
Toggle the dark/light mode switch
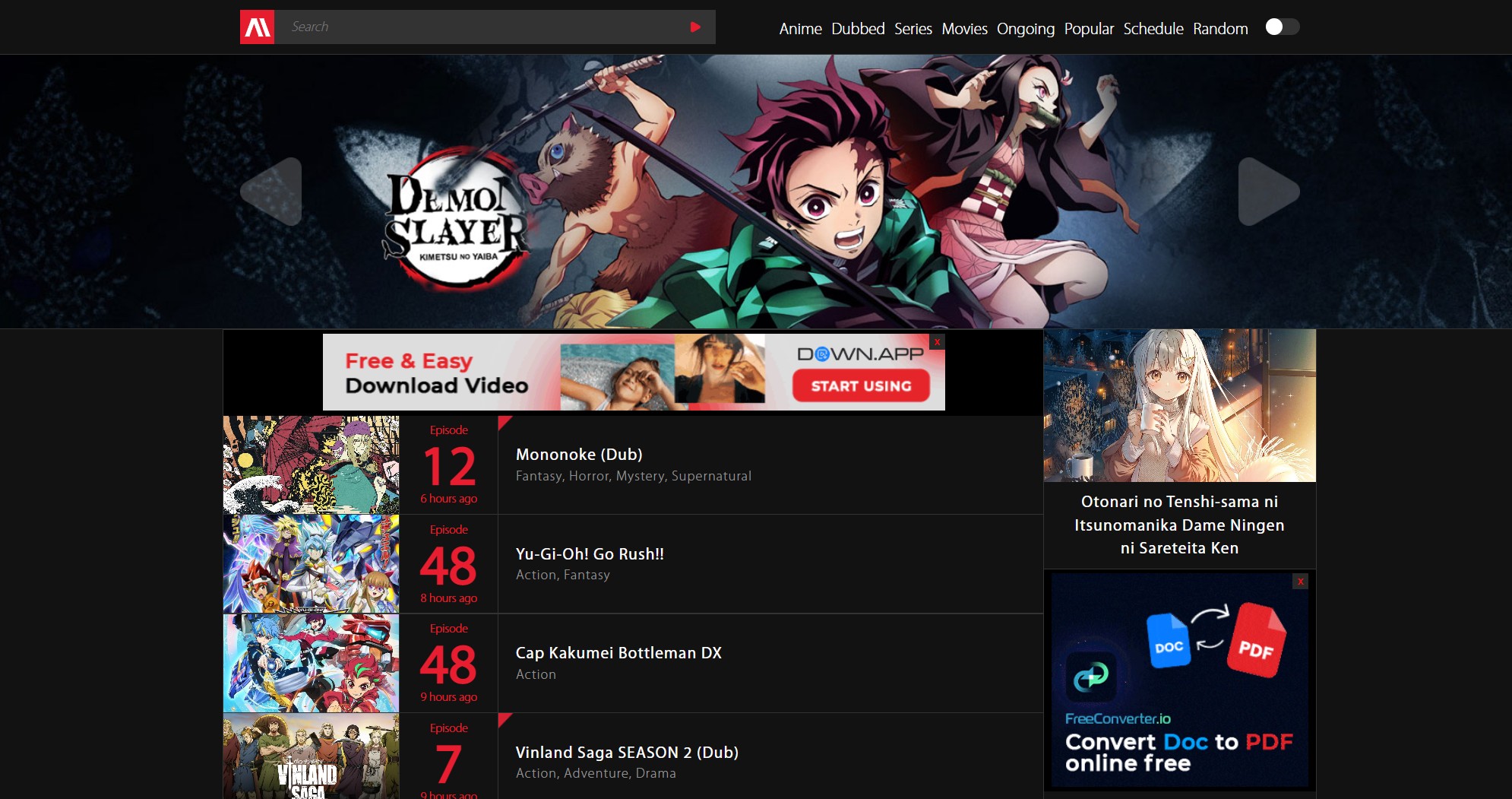coord(1283,27)
